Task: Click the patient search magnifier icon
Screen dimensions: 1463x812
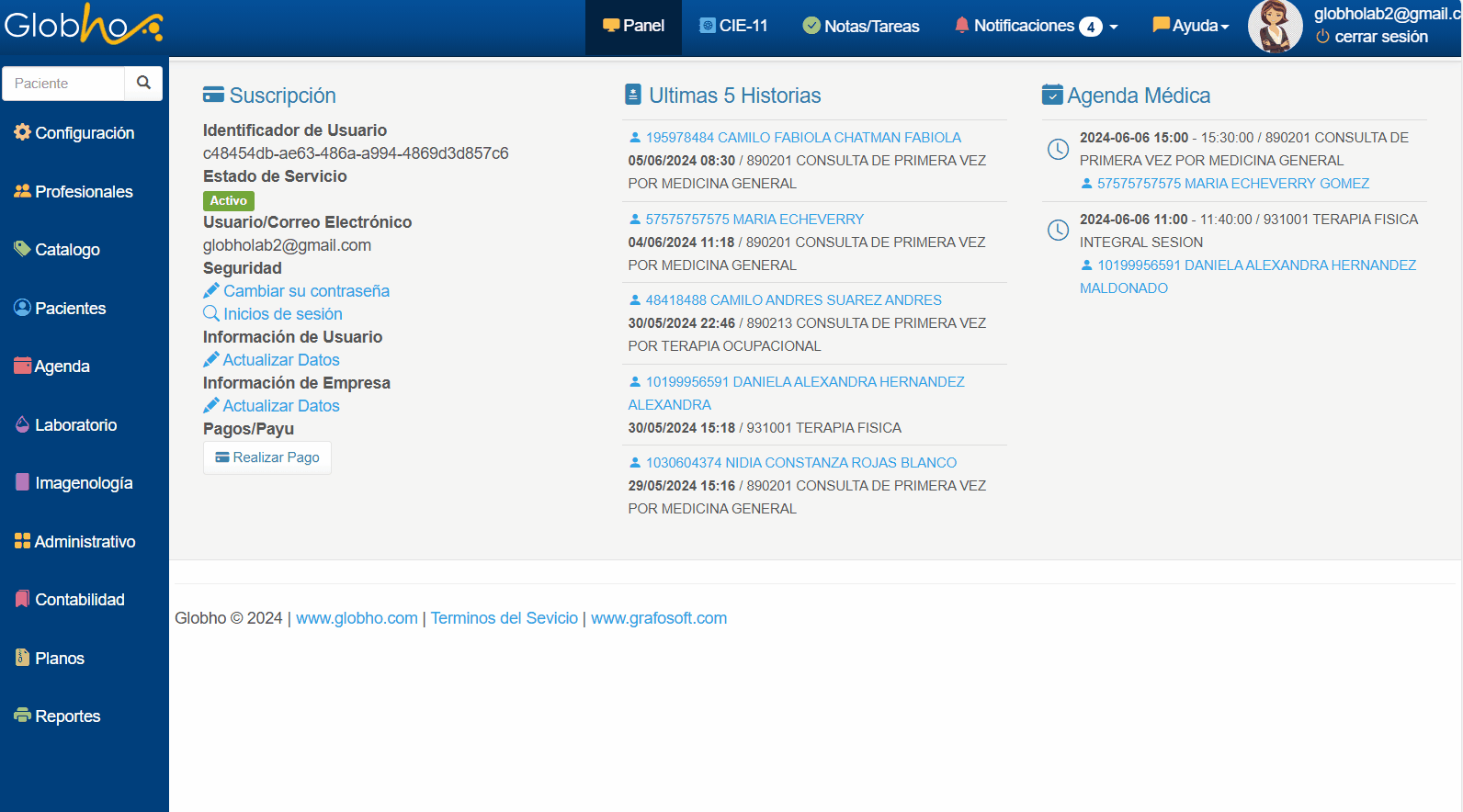Action: 143,83
